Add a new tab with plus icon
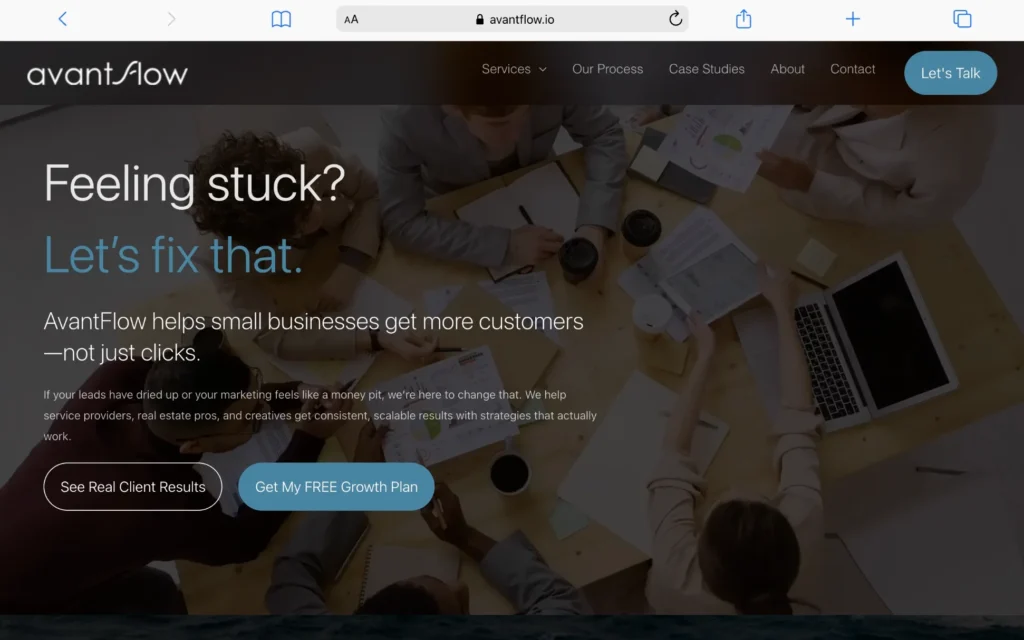This screenshot has width=1024, height=640. click(852, 19)
